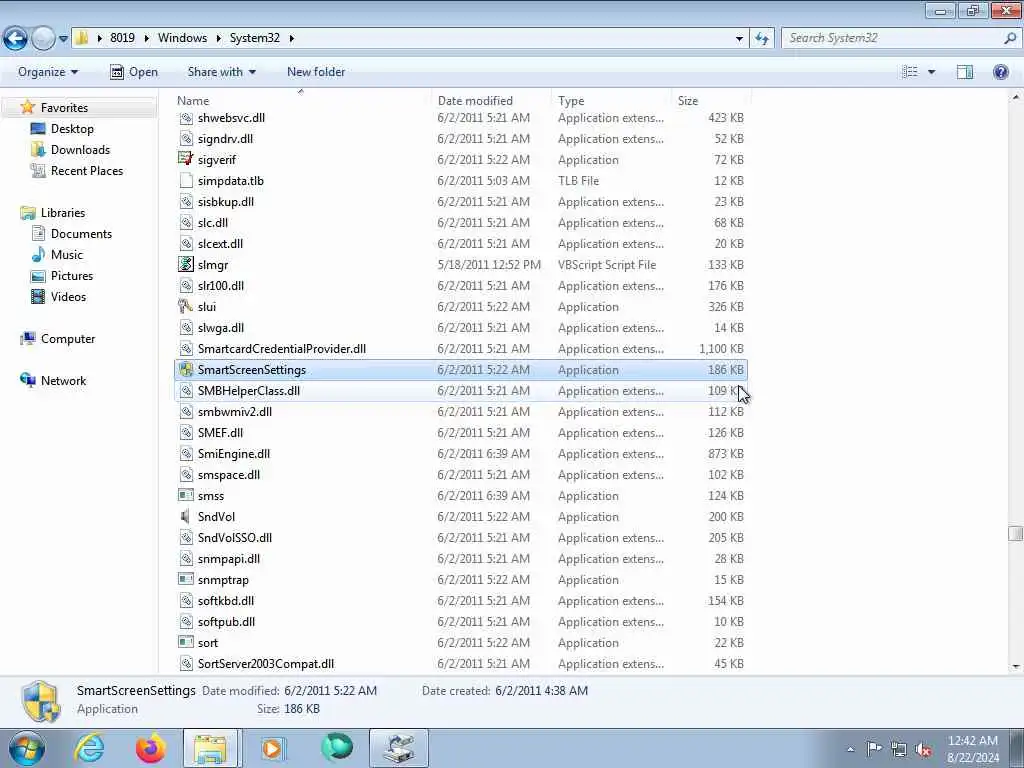
Task: Select the smss application icon
Action: [186, 496]
